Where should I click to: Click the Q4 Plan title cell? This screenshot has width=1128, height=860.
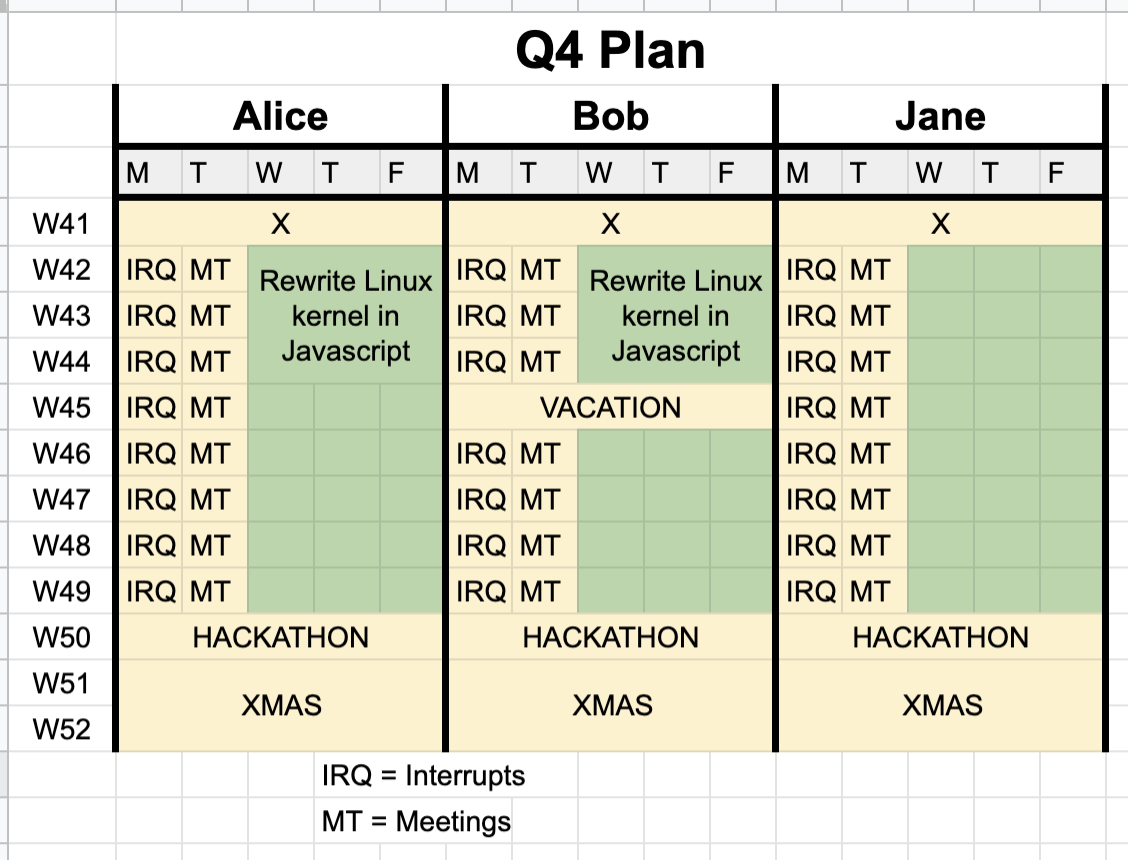pos(610,50)
